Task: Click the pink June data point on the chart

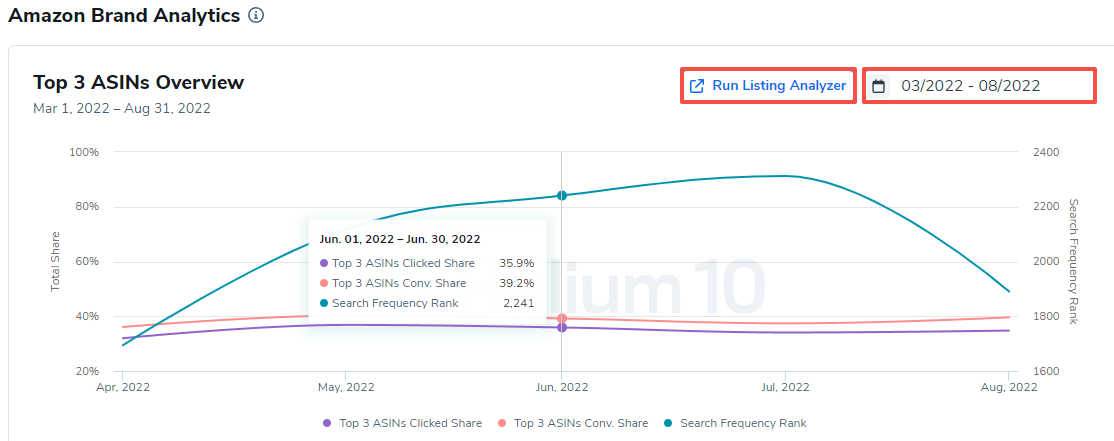Action: [x=562, y=318]
